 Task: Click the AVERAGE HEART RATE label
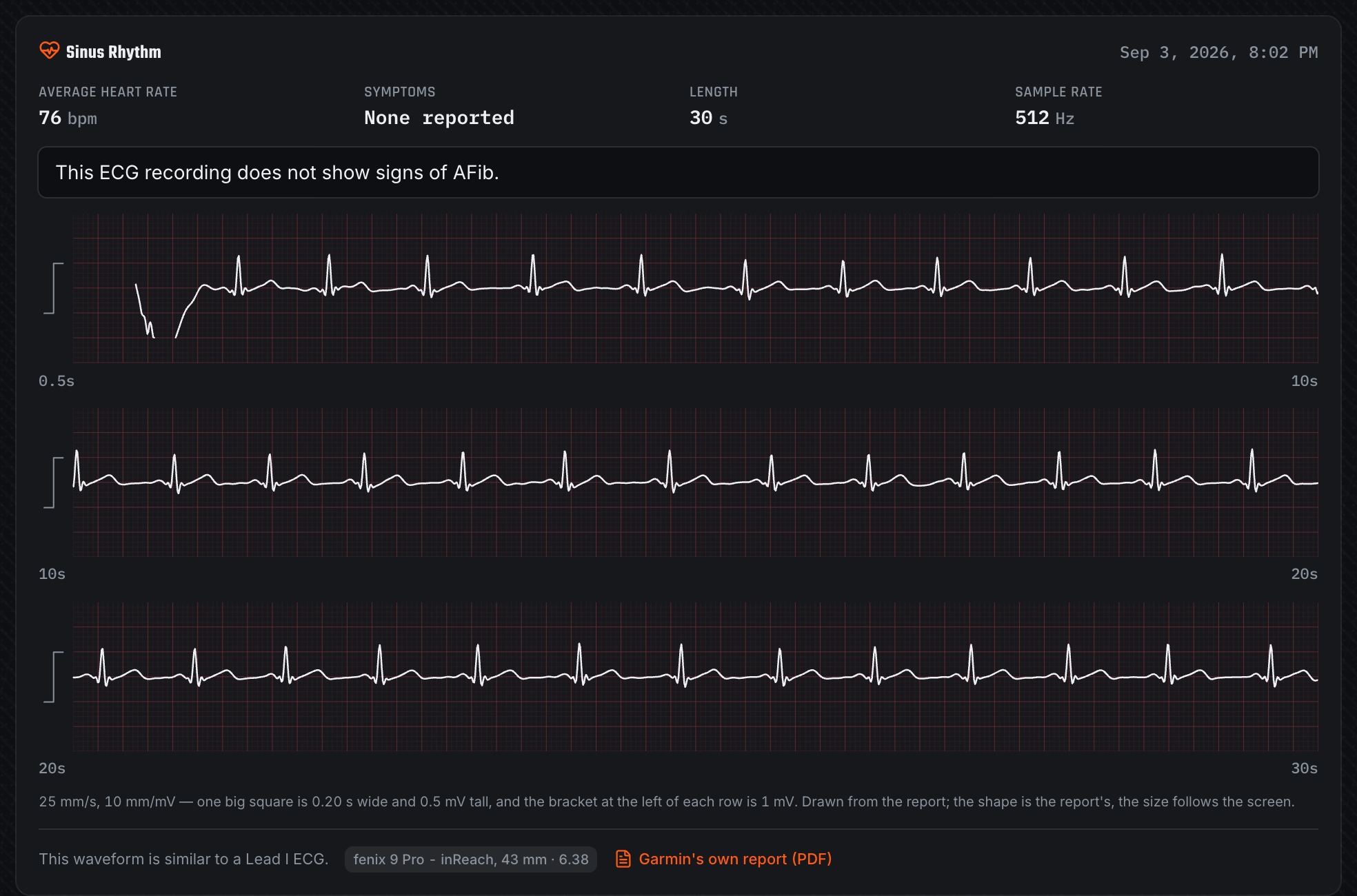108,92
